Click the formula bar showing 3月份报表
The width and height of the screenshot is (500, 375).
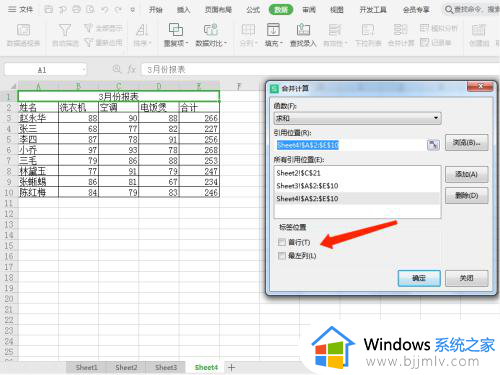pyautogui.click(x=320, y=69)
